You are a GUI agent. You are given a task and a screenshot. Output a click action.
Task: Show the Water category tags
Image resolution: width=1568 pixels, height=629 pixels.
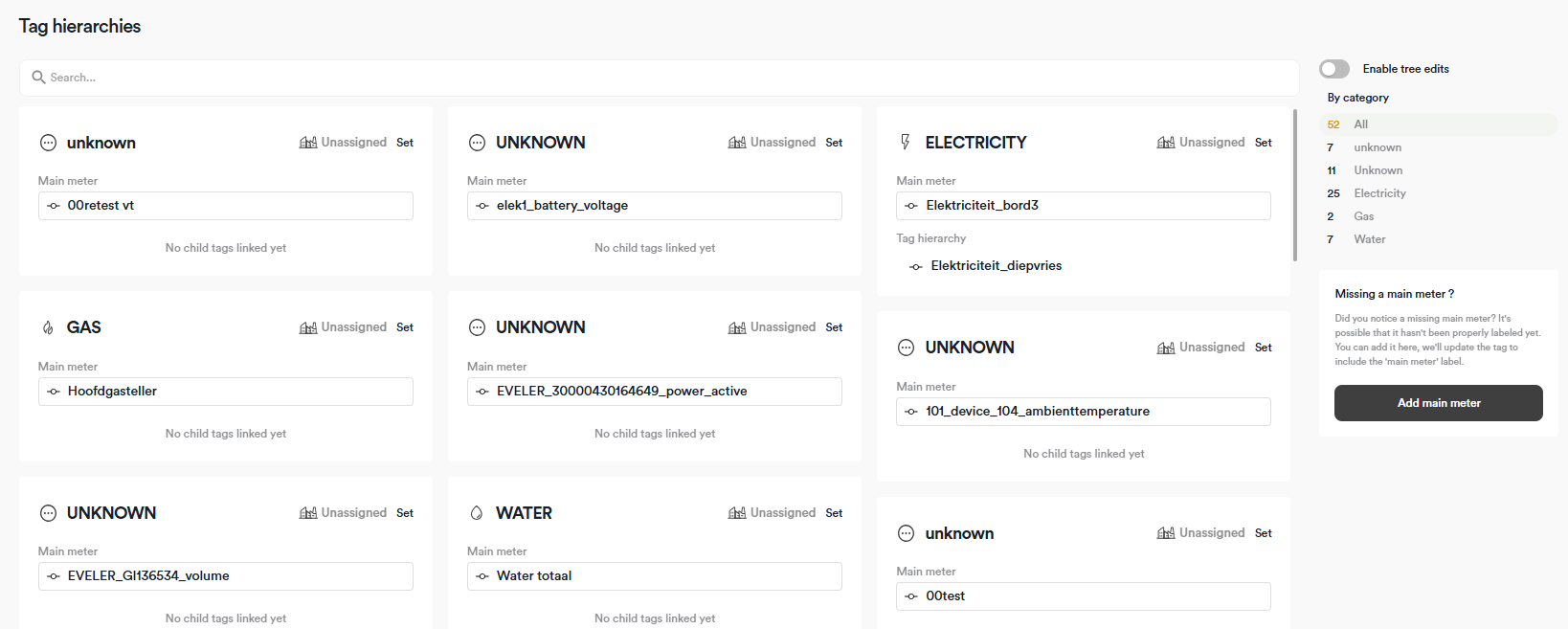1369,239
